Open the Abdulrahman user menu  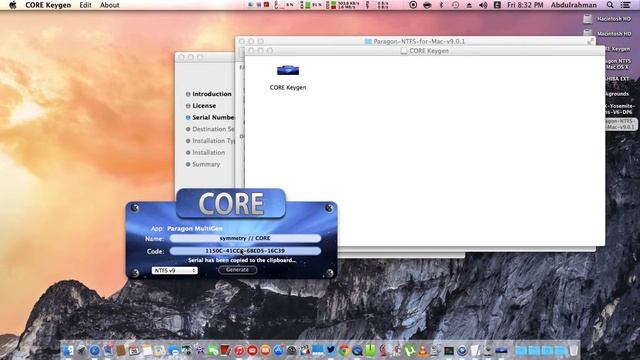[573, 5]
